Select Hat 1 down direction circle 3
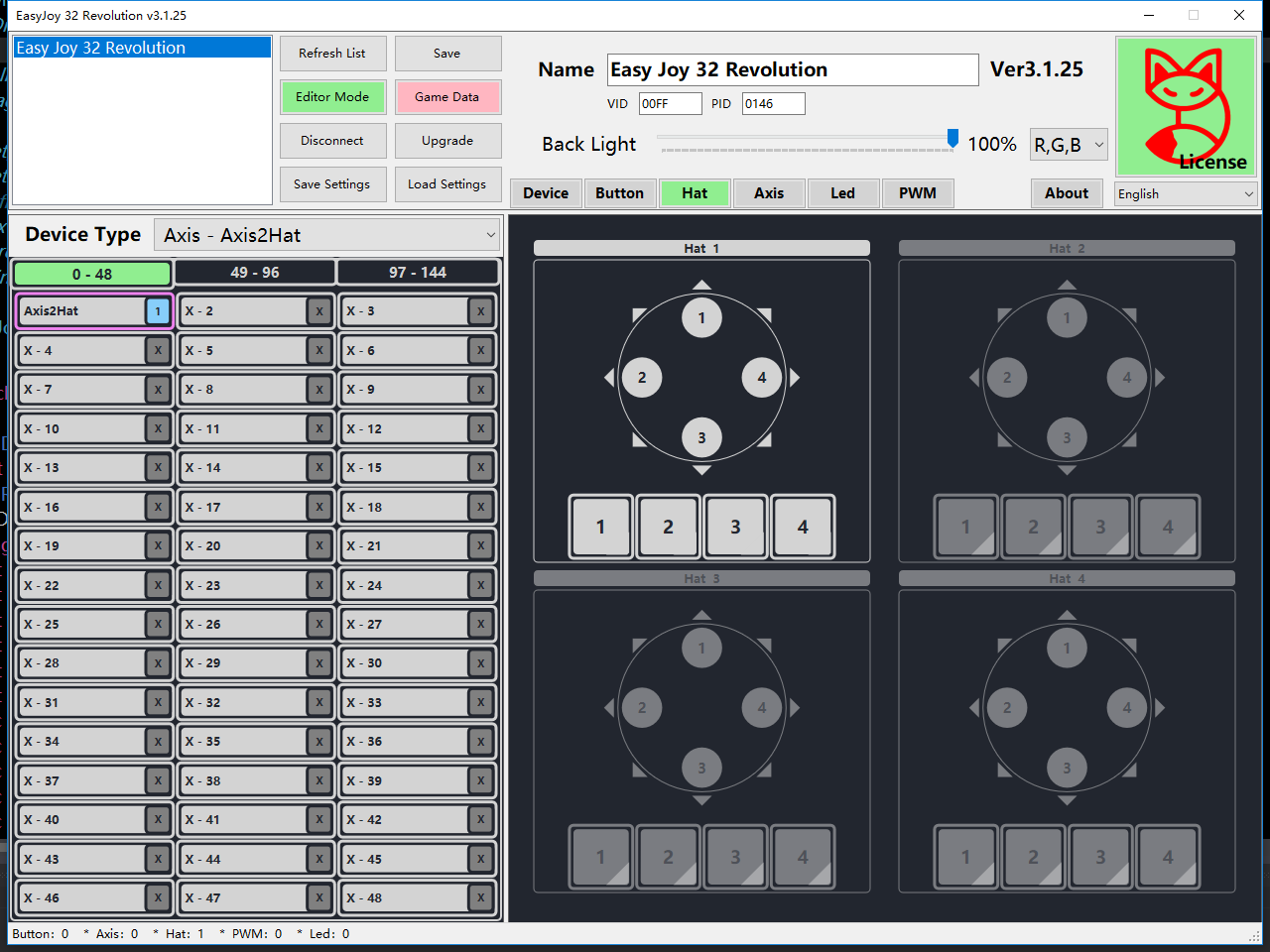Screen dimensions: 1270x952 pos(701,437)
